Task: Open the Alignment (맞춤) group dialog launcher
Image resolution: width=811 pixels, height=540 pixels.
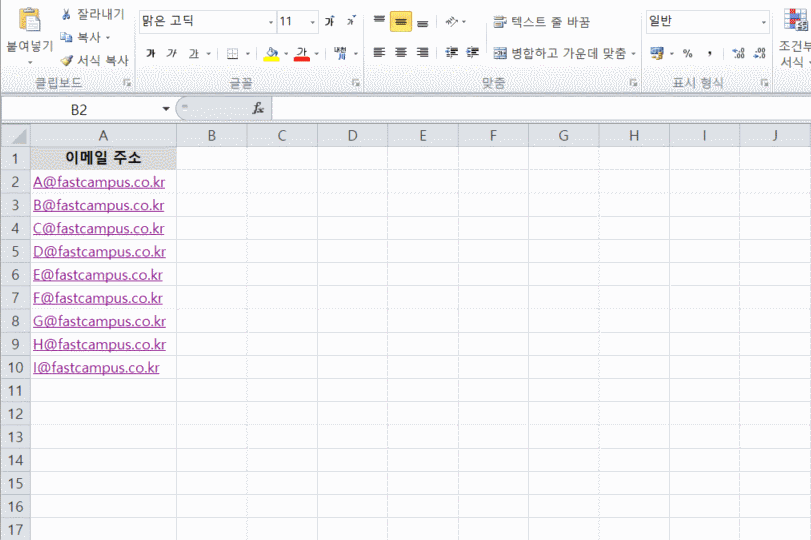Action: tap(633, 82)
